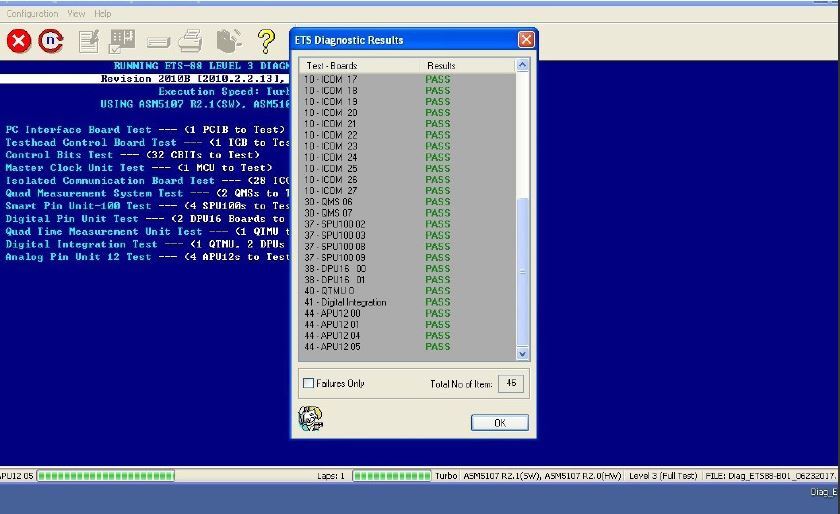Viewport: 840px width, 514px height.
Task: Click the mascot icon in results dialog
Action: pyautogui.click(x=310, y=418)
